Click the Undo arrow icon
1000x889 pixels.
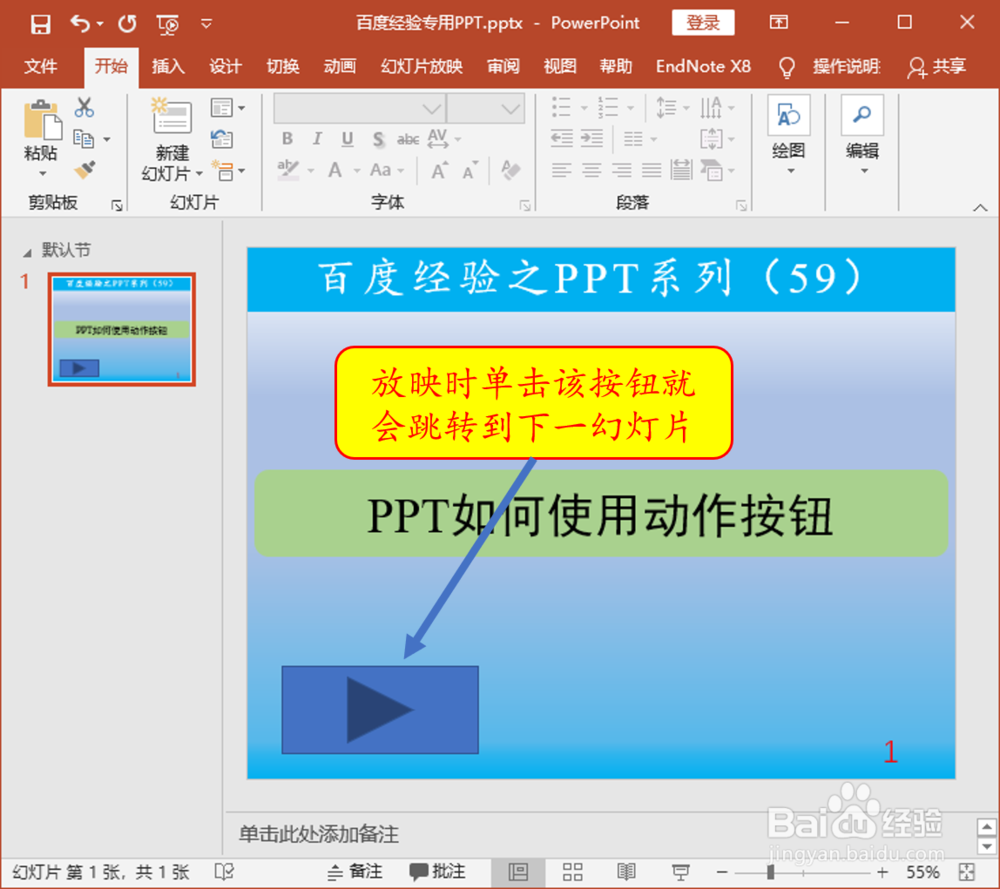80,24
